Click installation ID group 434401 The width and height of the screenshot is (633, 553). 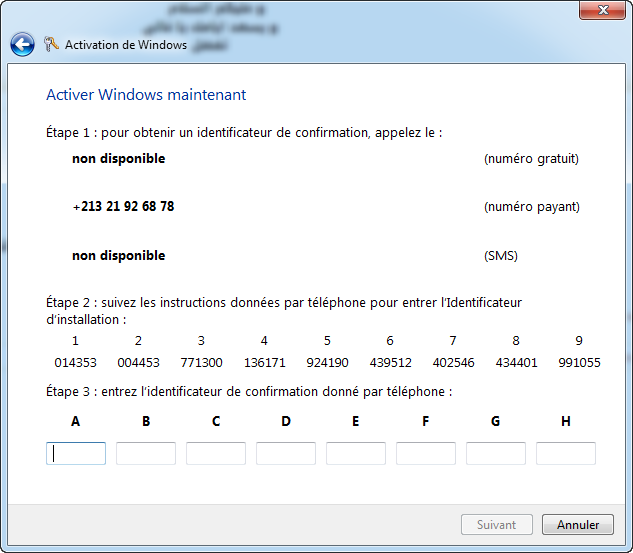(516, 362)
